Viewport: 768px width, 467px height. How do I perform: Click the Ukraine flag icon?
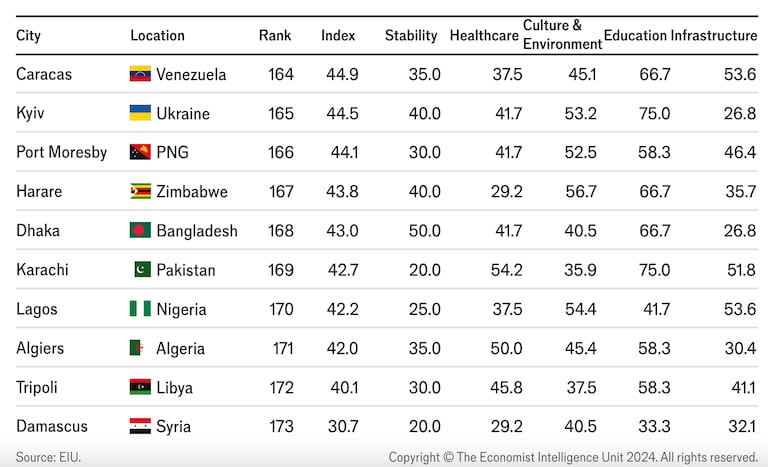[x=140, y=113]
